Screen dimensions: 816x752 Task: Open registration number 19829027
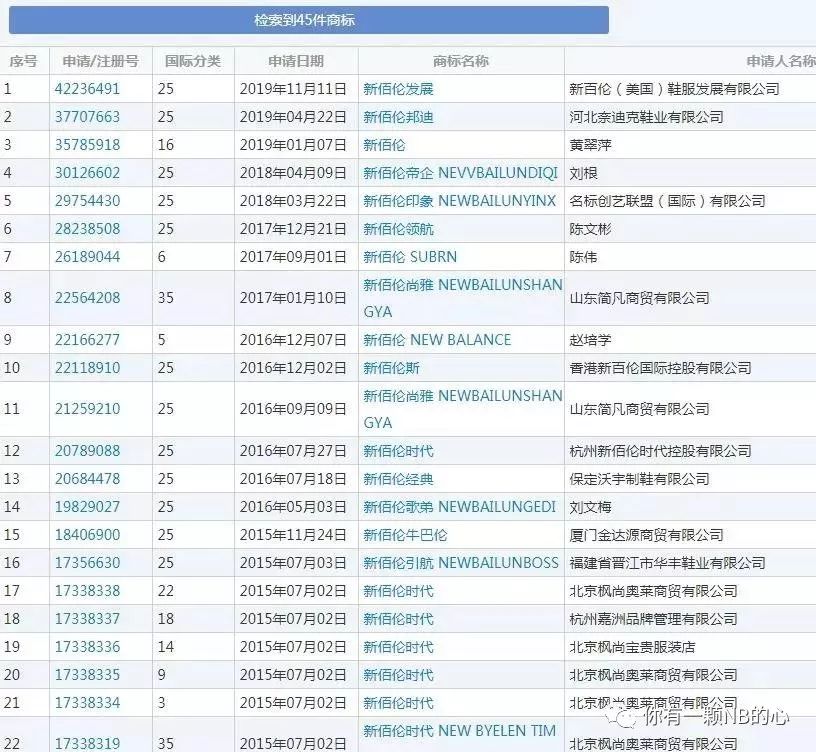point(87,507)
